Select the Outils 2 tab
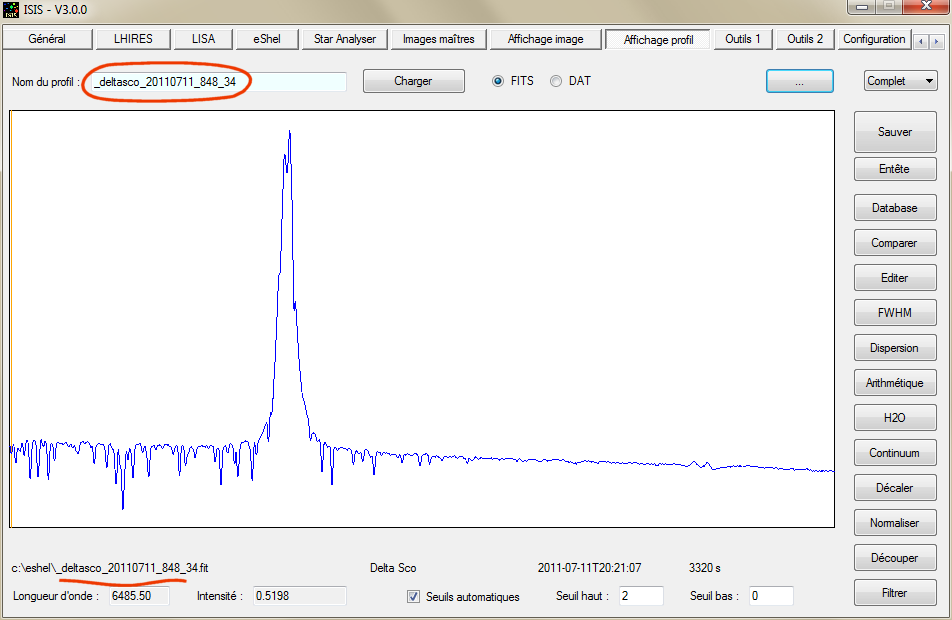The width and height of the screenshot is (952, 620). click(x=803, y=39)
